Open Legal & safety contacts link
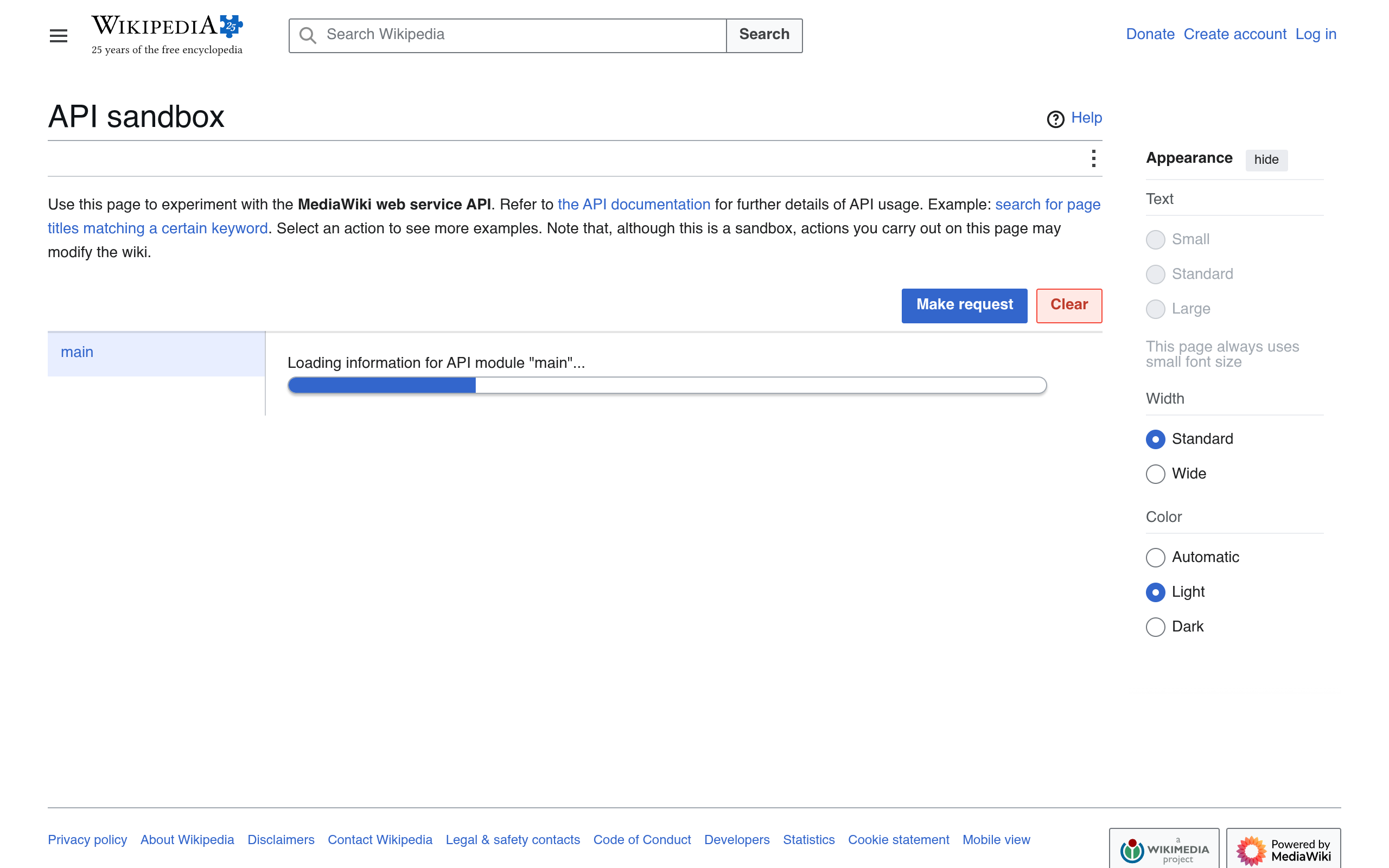The image size is (1389, 868). (x=513, y=840)
